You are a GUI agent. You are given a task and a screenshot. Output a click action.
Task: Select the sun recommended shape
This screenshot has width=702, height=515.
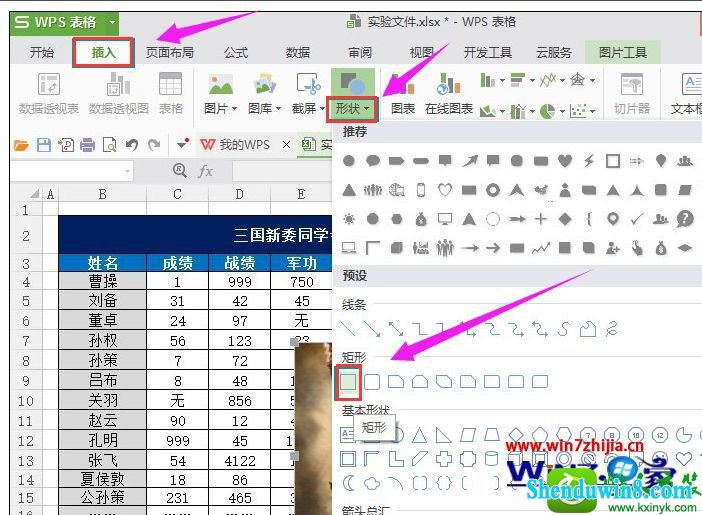coord(348,219)
